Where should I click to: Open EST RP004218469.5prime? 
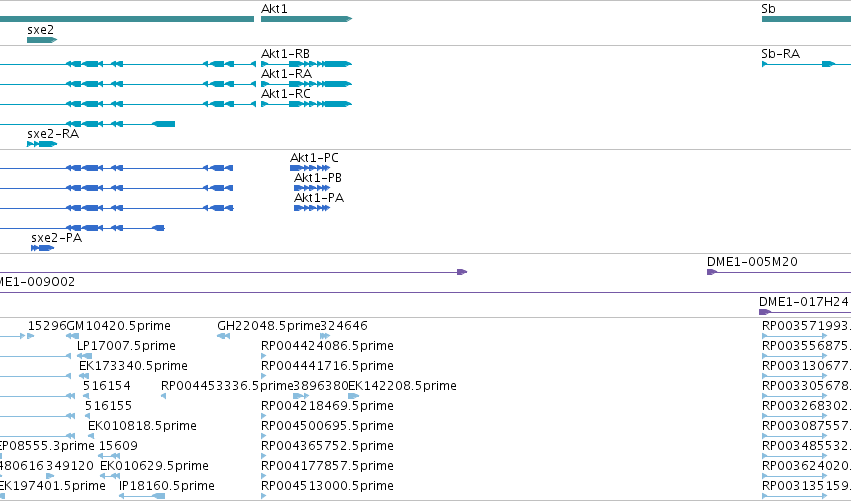click(327, 406)
